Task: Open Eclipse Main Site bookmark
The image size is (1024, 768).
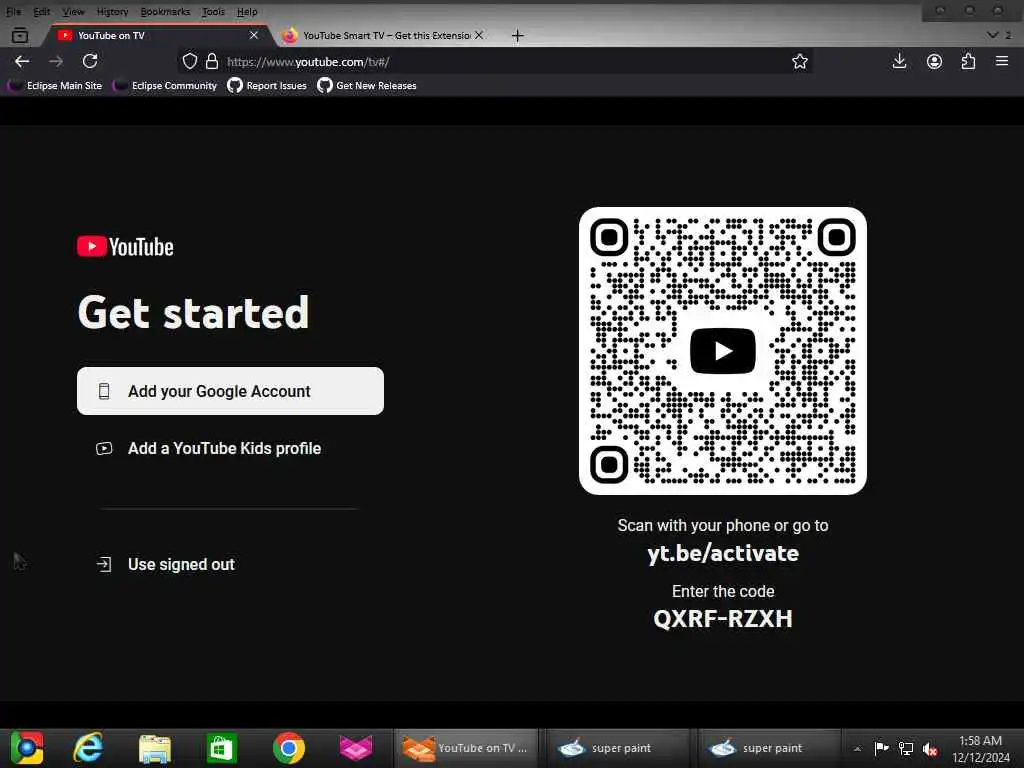Action: 55,86
